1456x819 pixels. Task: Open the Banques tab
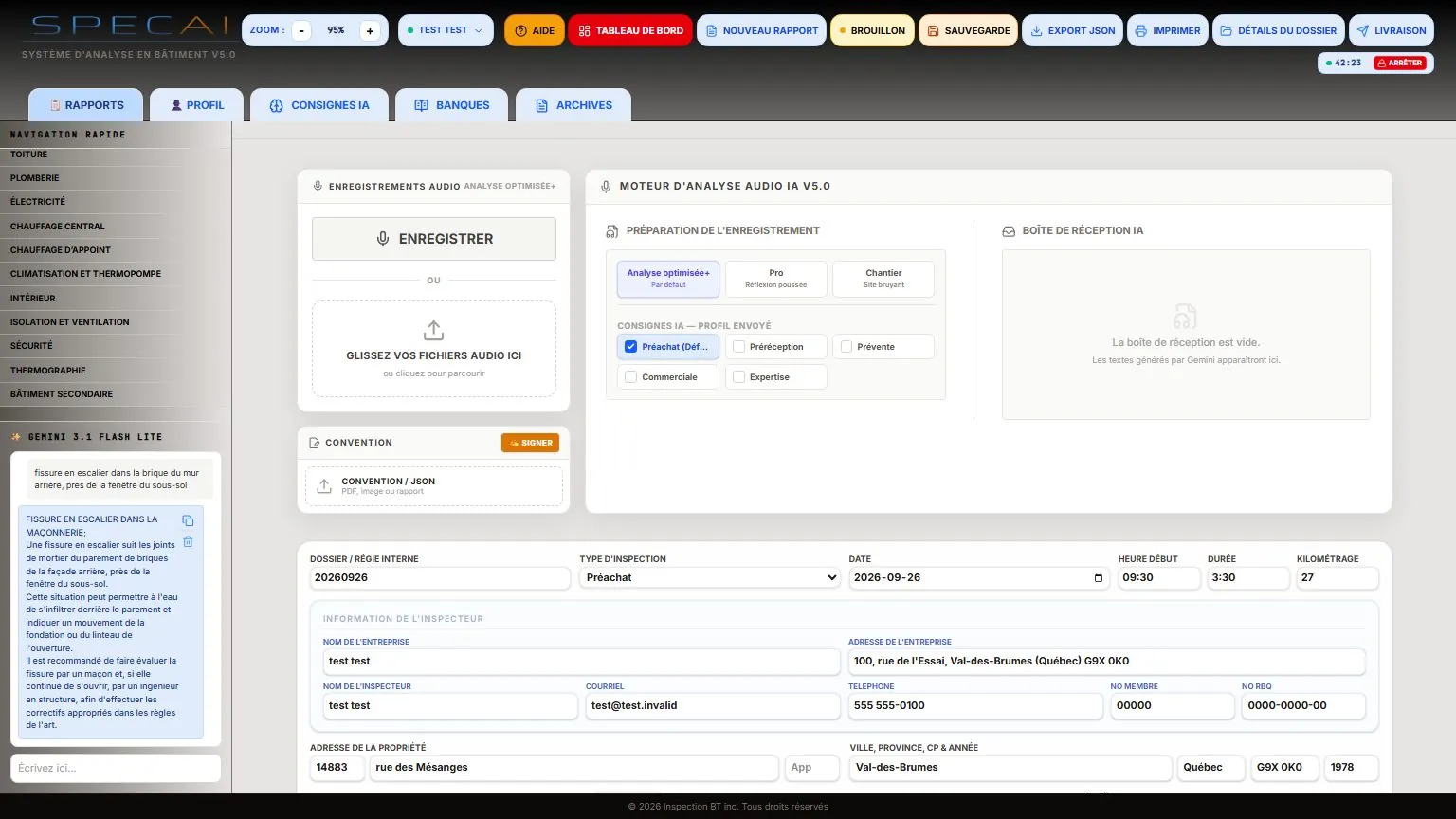[x=451, y=105]
